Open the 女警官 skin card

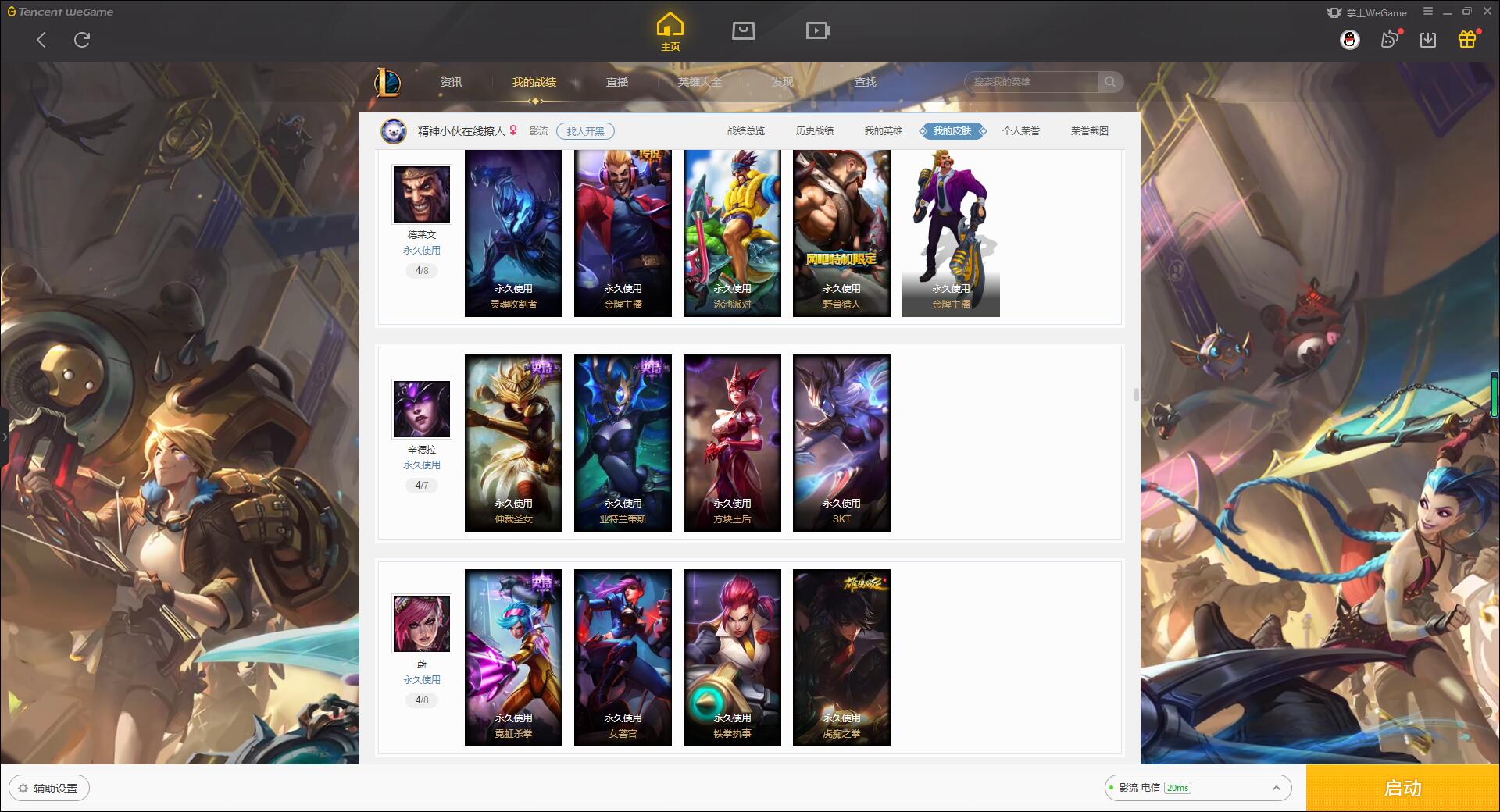pyautogui.click(x=623, y=657)
